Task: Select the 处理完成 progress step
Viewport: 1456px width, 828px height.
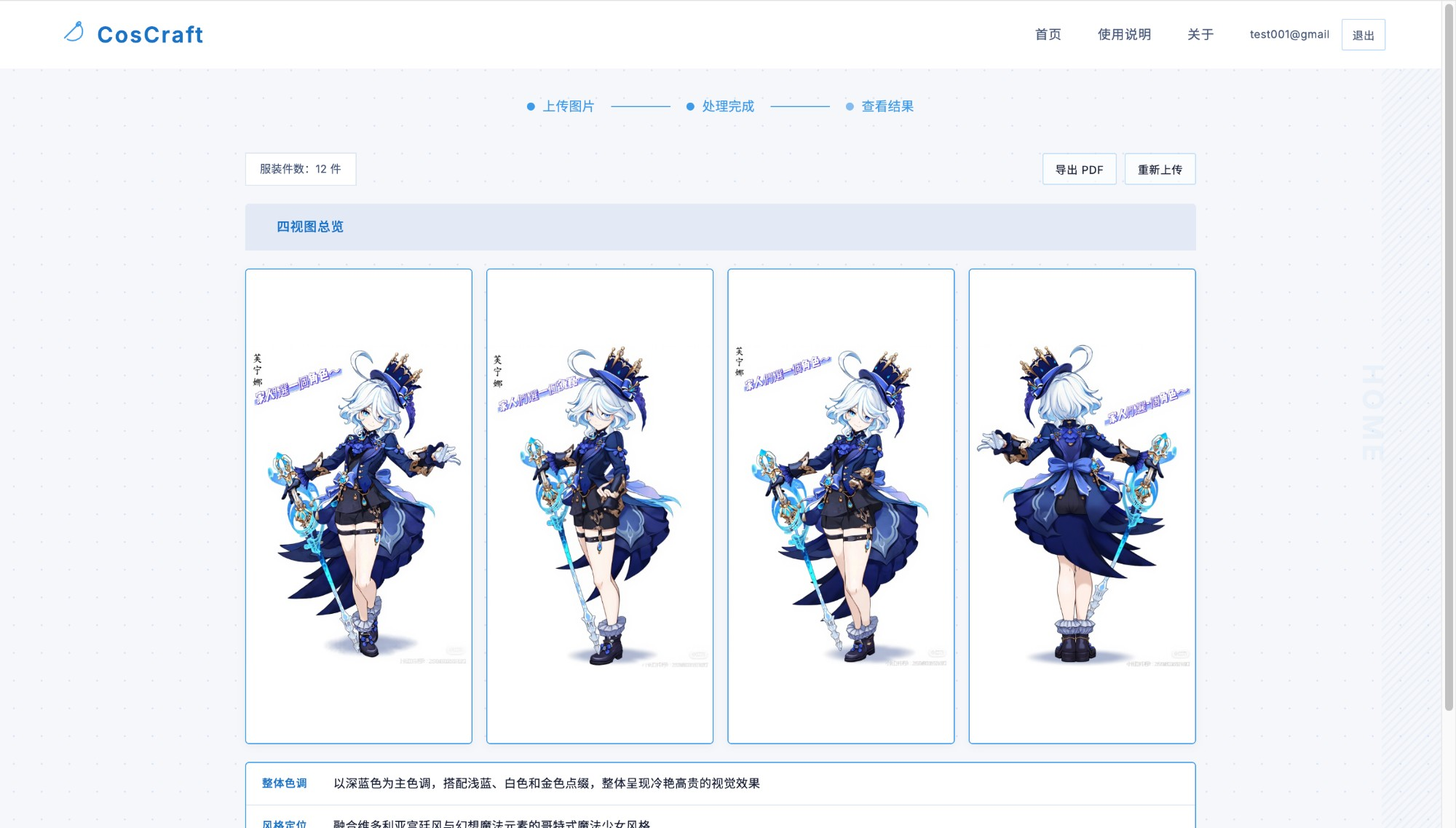Action: [720, 106]
